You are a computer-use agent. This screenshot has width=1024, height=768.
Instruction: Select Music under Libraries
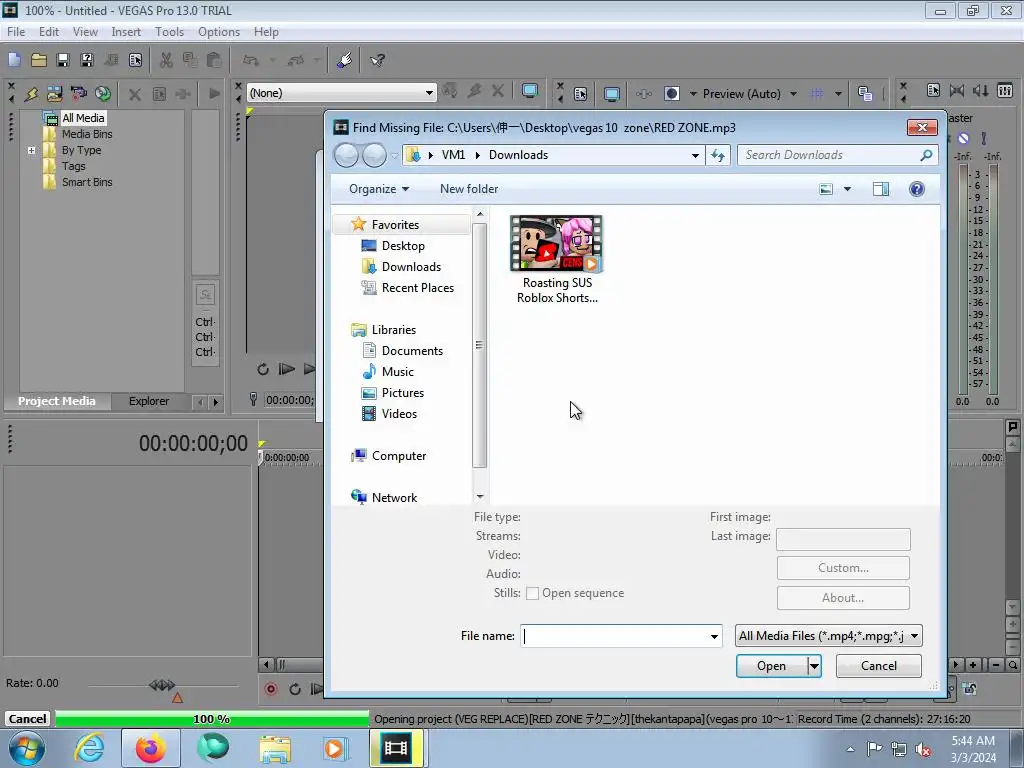click(397, 372)
